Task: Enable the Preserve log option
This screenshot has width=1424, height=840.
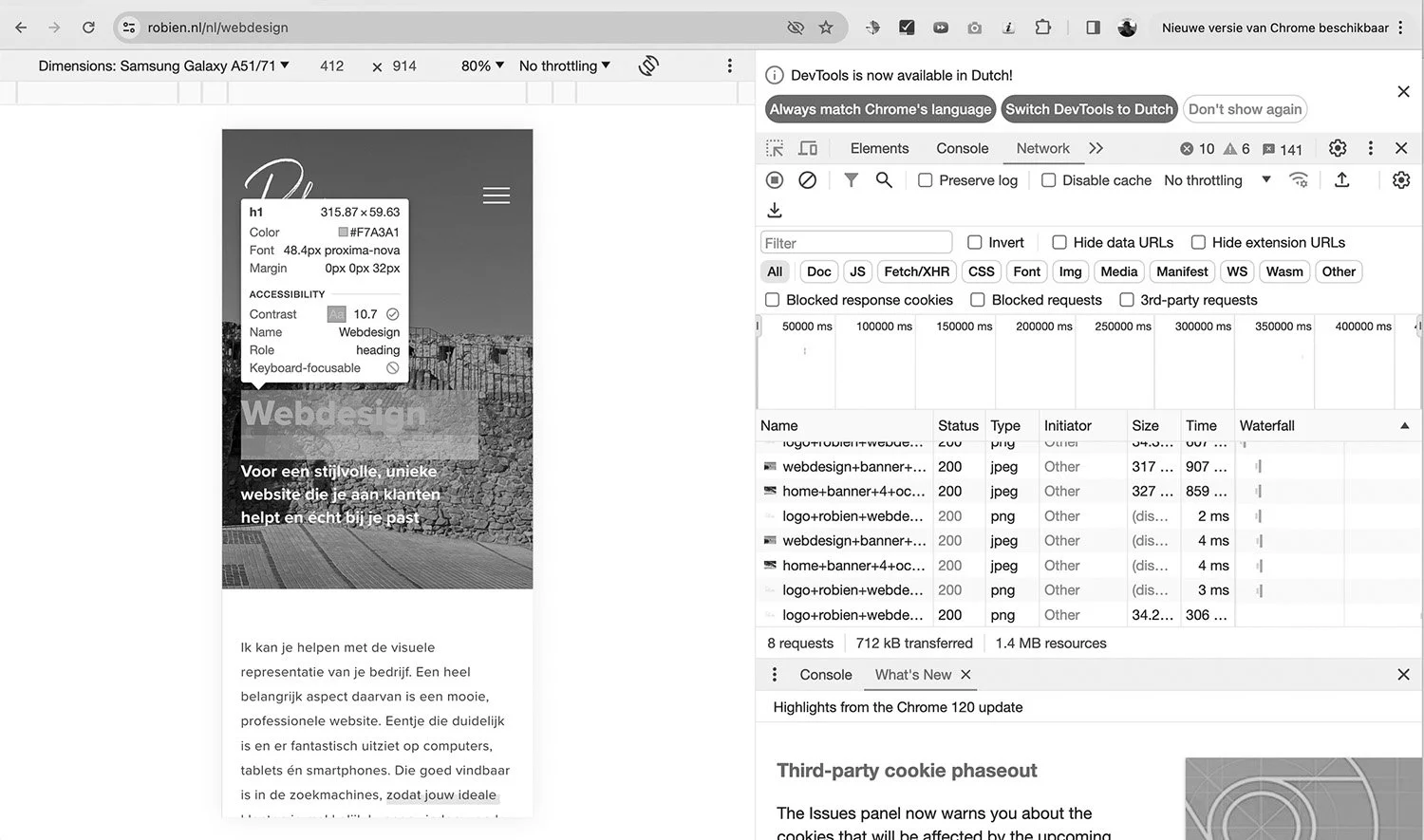Action: [x=925, y=179]
